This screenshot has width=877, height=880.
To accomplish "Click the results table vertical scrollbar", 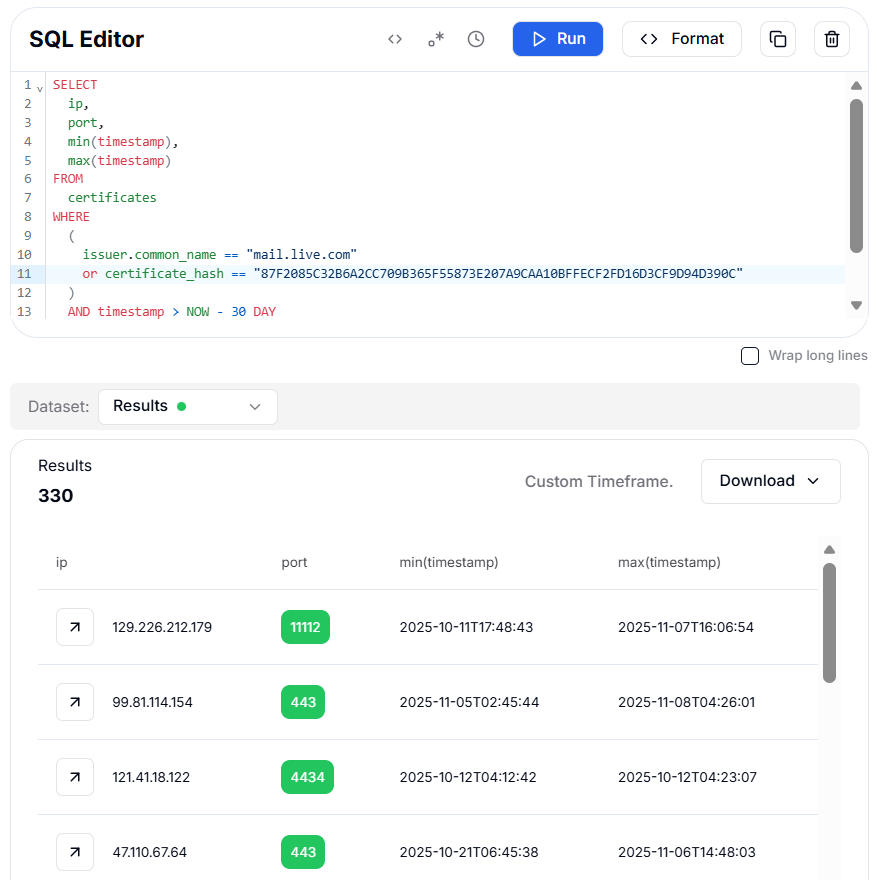I will pyautogui.click(x=829, y=622).
